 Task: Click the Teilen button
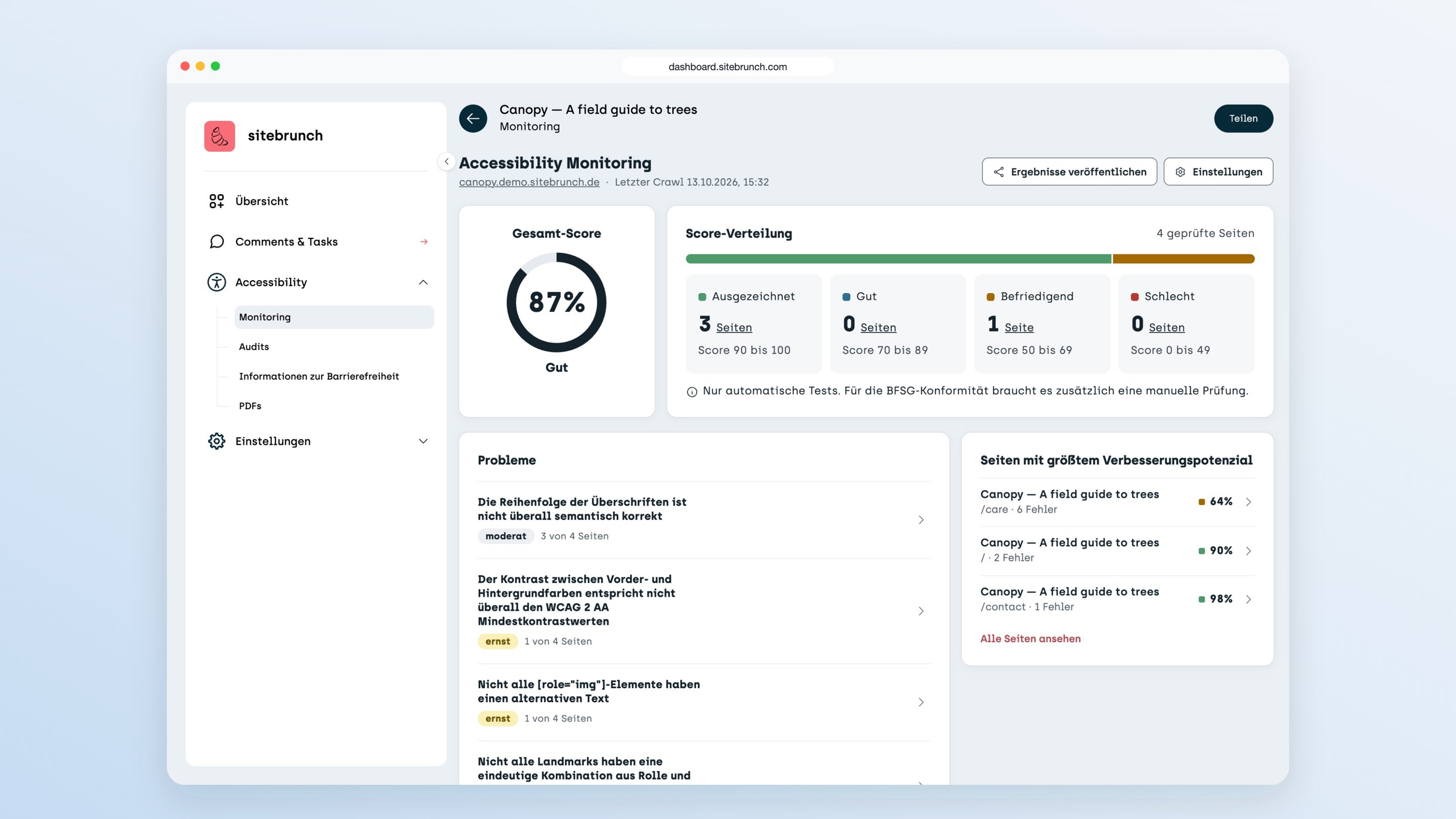(x=1244, y=119)
